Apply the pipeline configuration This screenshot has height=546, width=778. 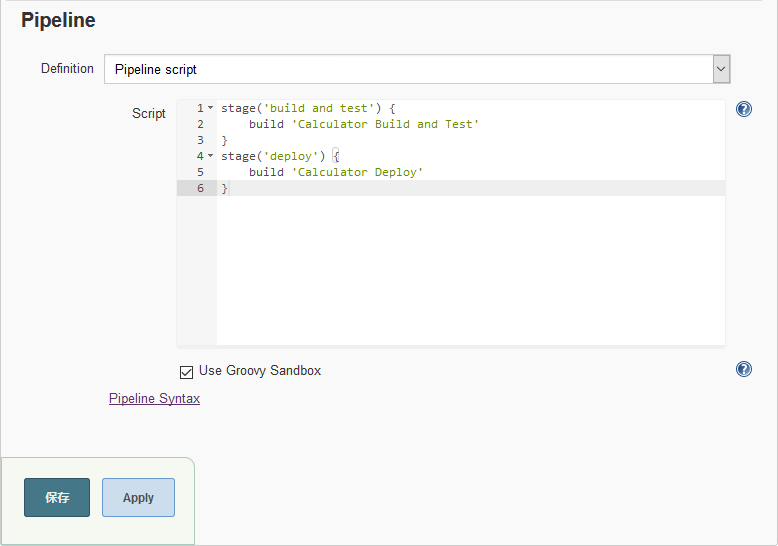pos(138,497)
